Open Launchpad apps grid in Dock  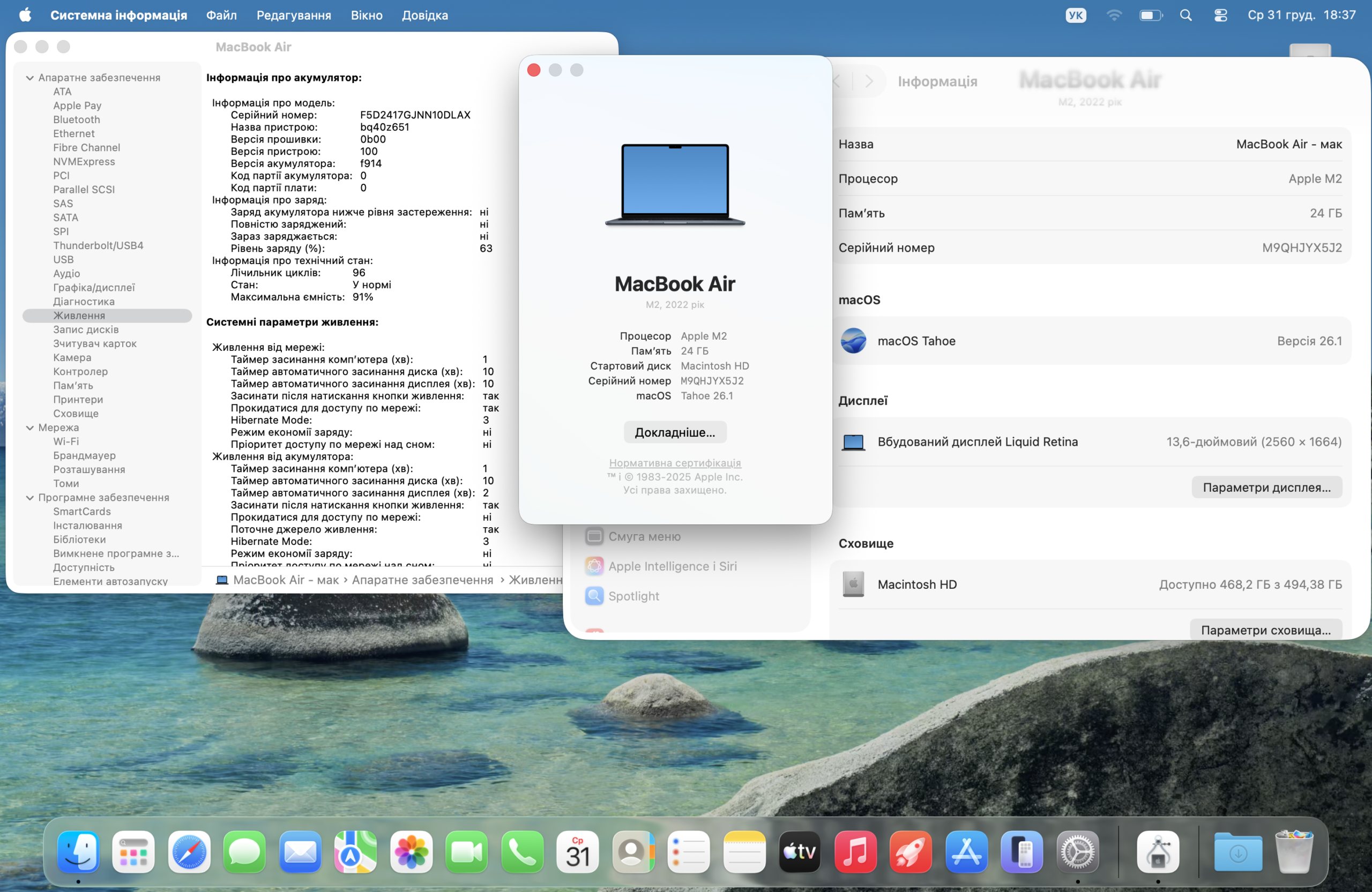[133, 852]
